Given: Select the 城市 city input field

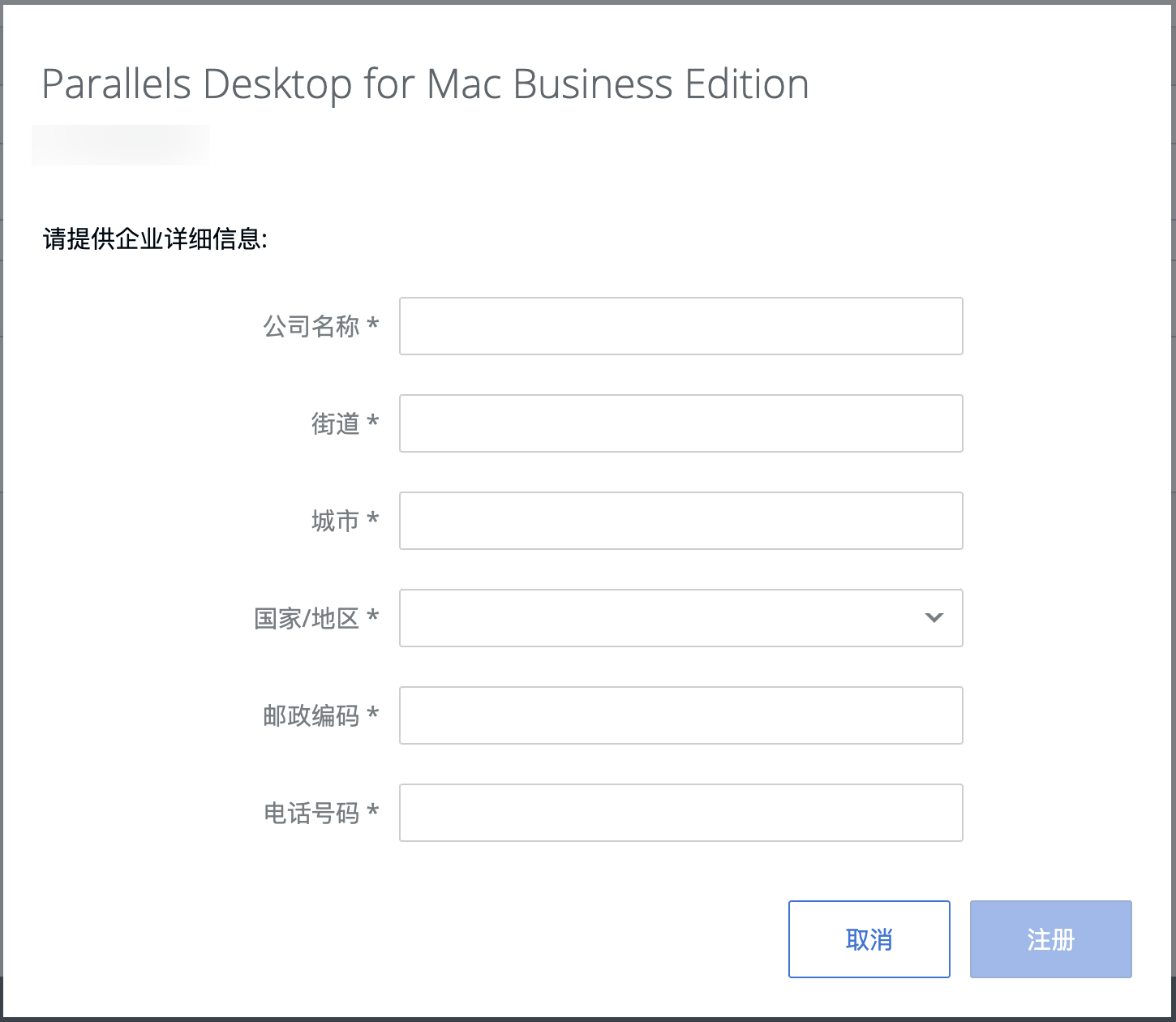Looking at the screenshot, I should click(680, 521).
